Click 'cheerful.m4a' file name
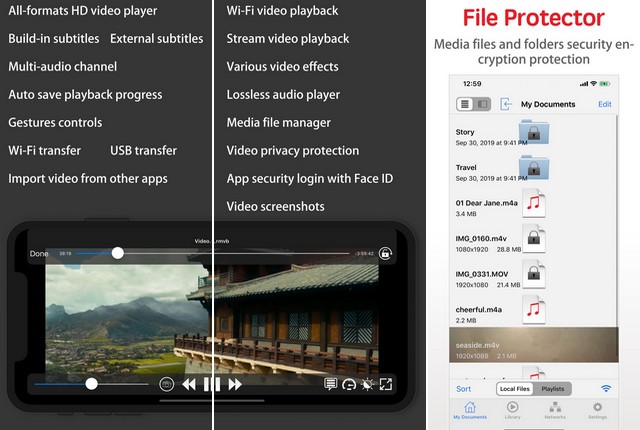 (479, 309)
